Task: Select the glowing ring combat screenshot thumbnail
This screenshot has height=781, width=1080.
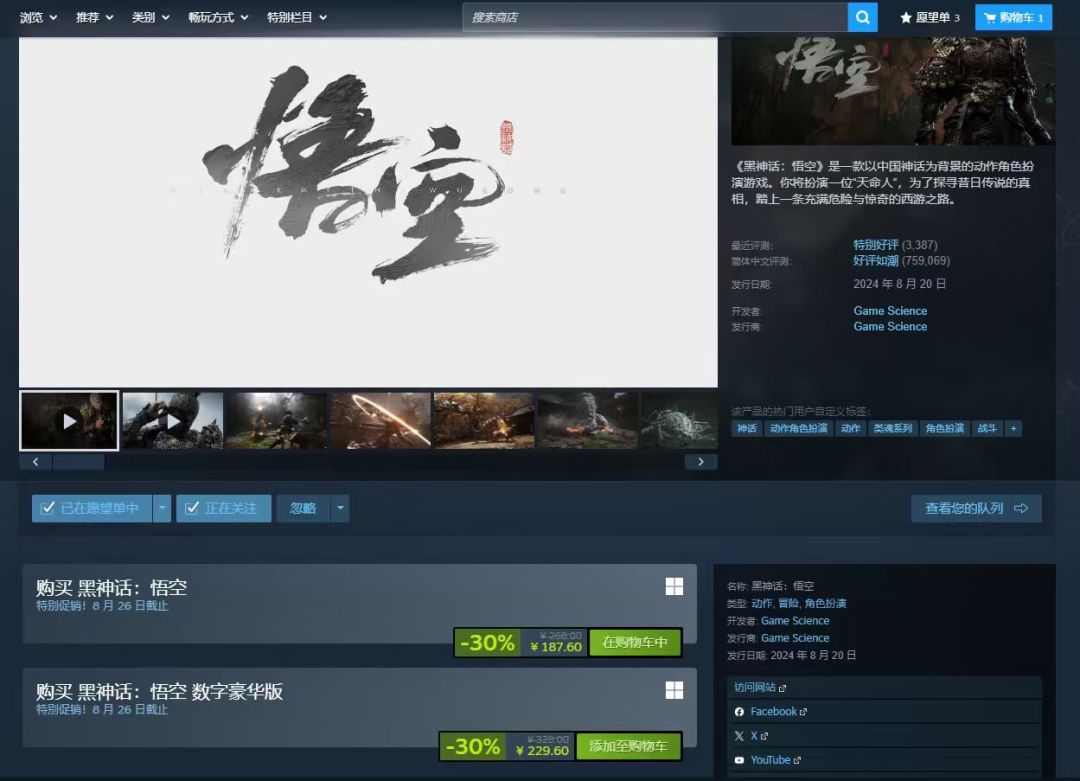Action: (x=380, y=421)
